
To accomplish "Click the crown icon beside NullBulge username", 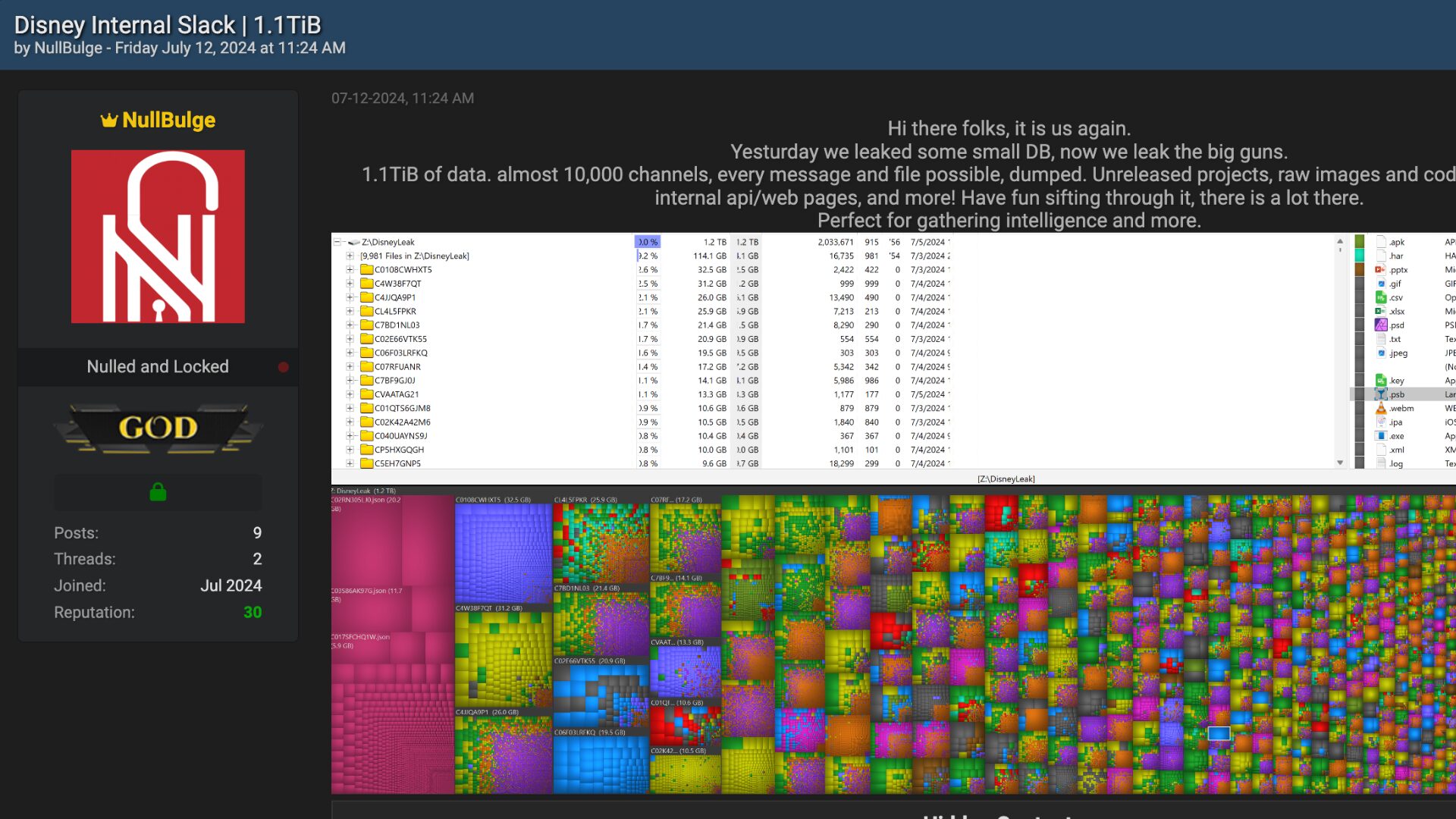I will point(109,120).
